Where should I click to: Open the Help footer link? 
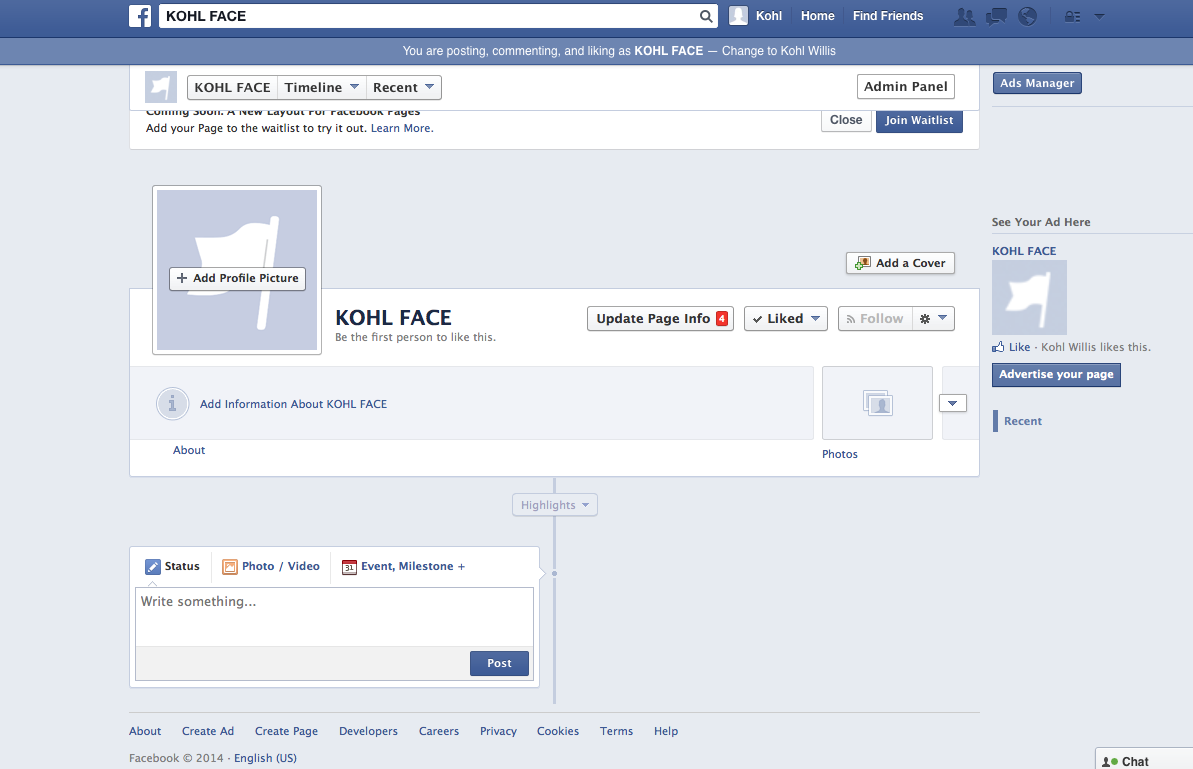point(666,731)
